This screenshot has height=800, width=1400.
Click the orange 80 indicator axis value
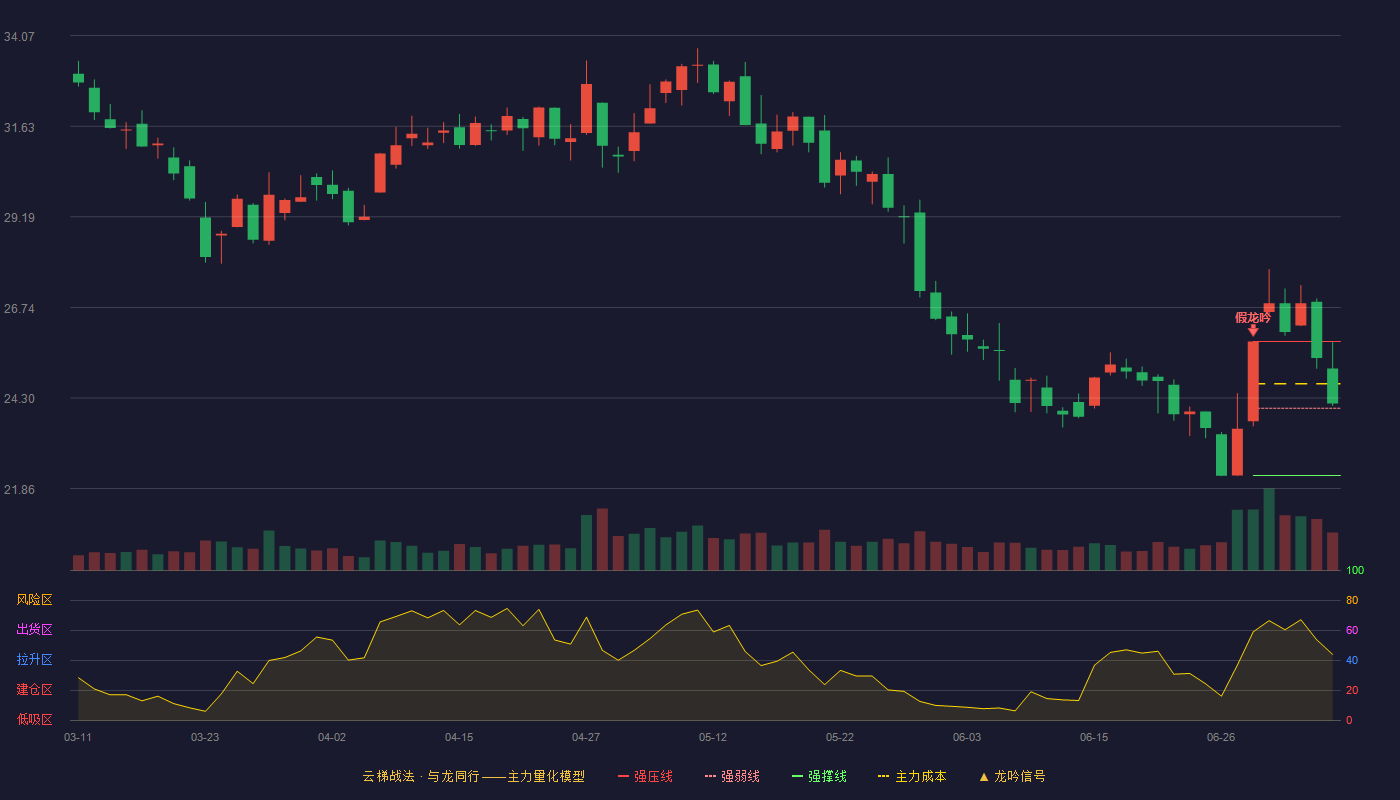pyautogui.click(x=1352, y=601)
